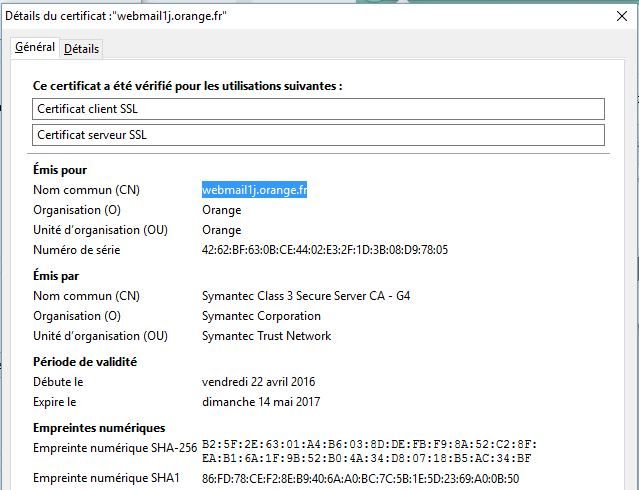Select issuer name "Symantec Class 3 Secure Server CA - G4"

point(305,296)
